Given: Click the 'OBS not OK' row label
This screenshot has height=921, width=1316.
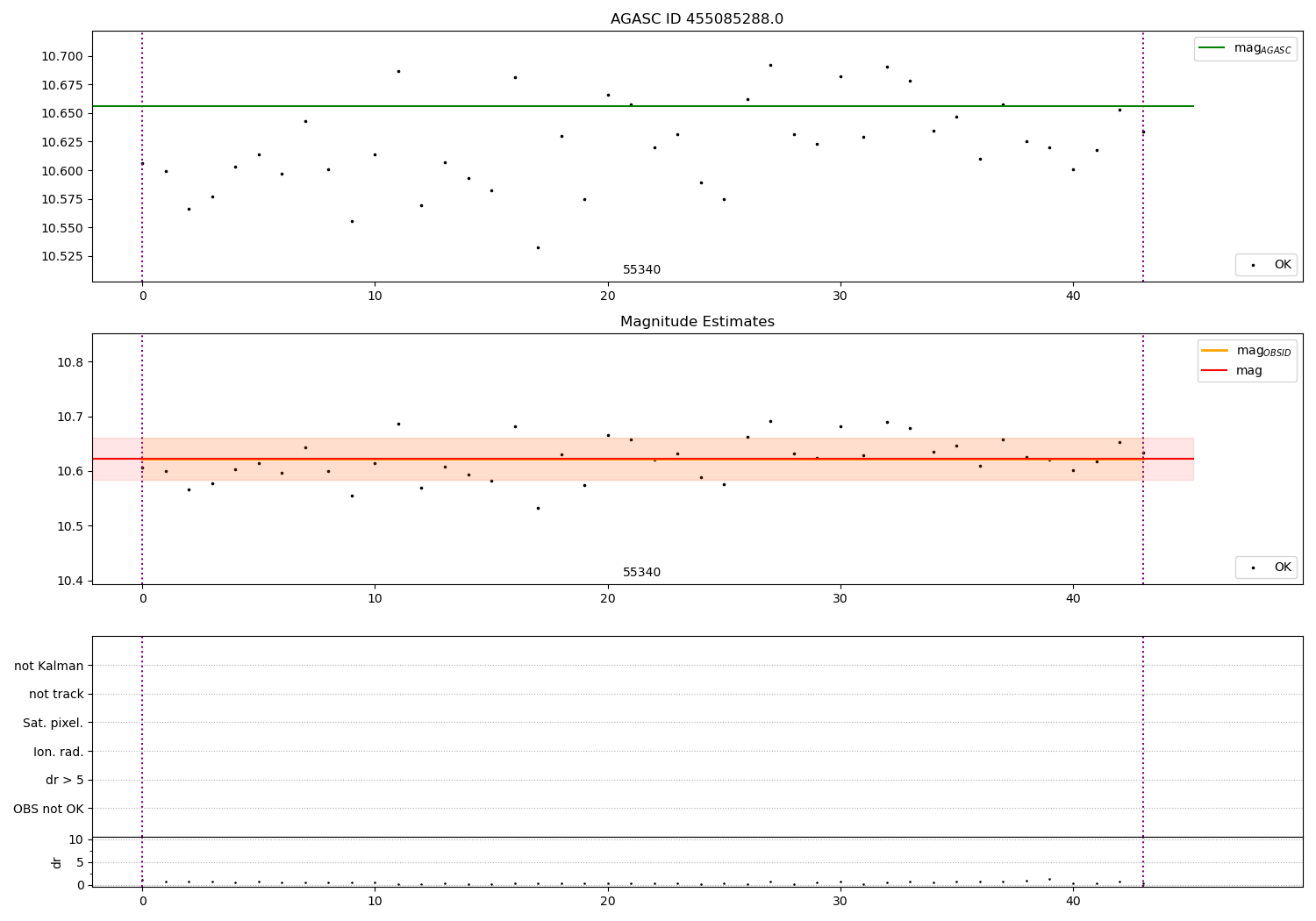Looking at the screenshot, I should (x=48, y=809).
